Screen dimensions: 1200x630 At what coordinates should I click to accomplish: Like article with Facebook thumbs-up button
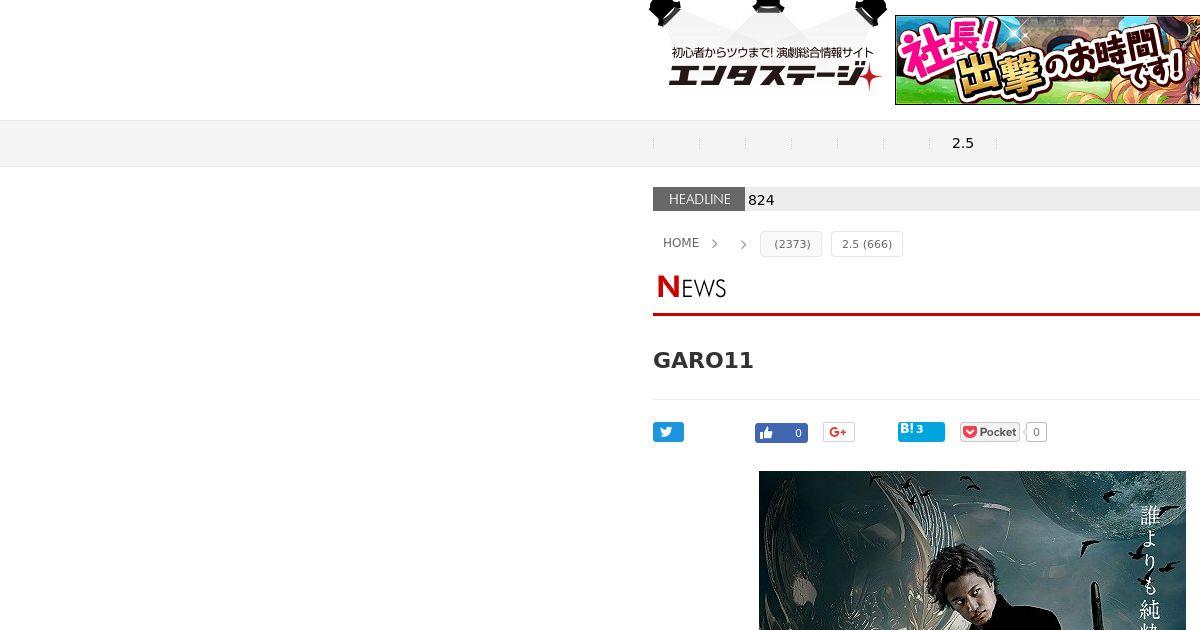[x=781, y=433]
